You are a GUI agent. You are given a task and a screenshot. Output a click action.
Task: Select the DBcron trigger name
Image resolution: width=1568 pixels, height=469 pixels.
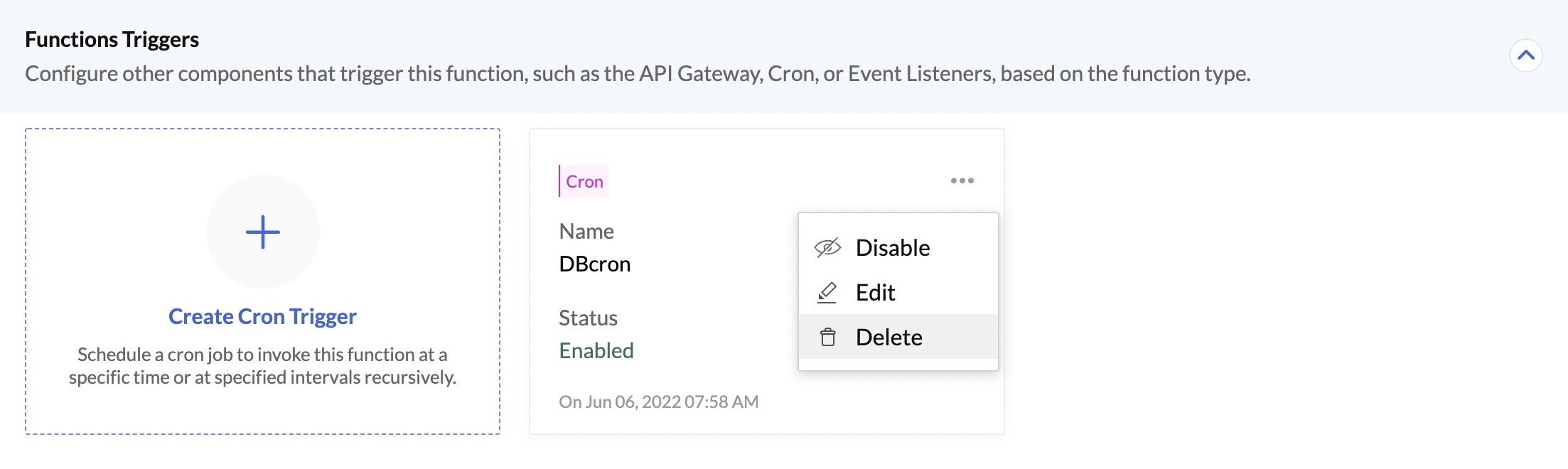pos(594,264)
